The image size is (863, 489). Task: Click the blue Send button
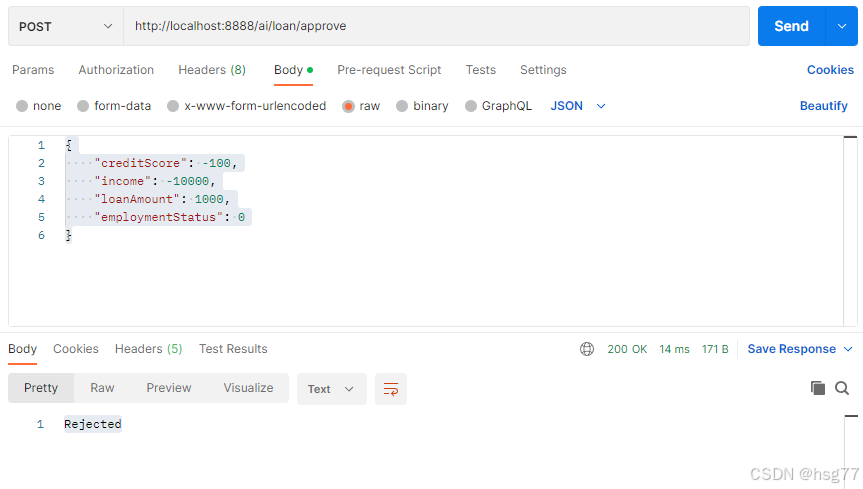tap(791, 26)
